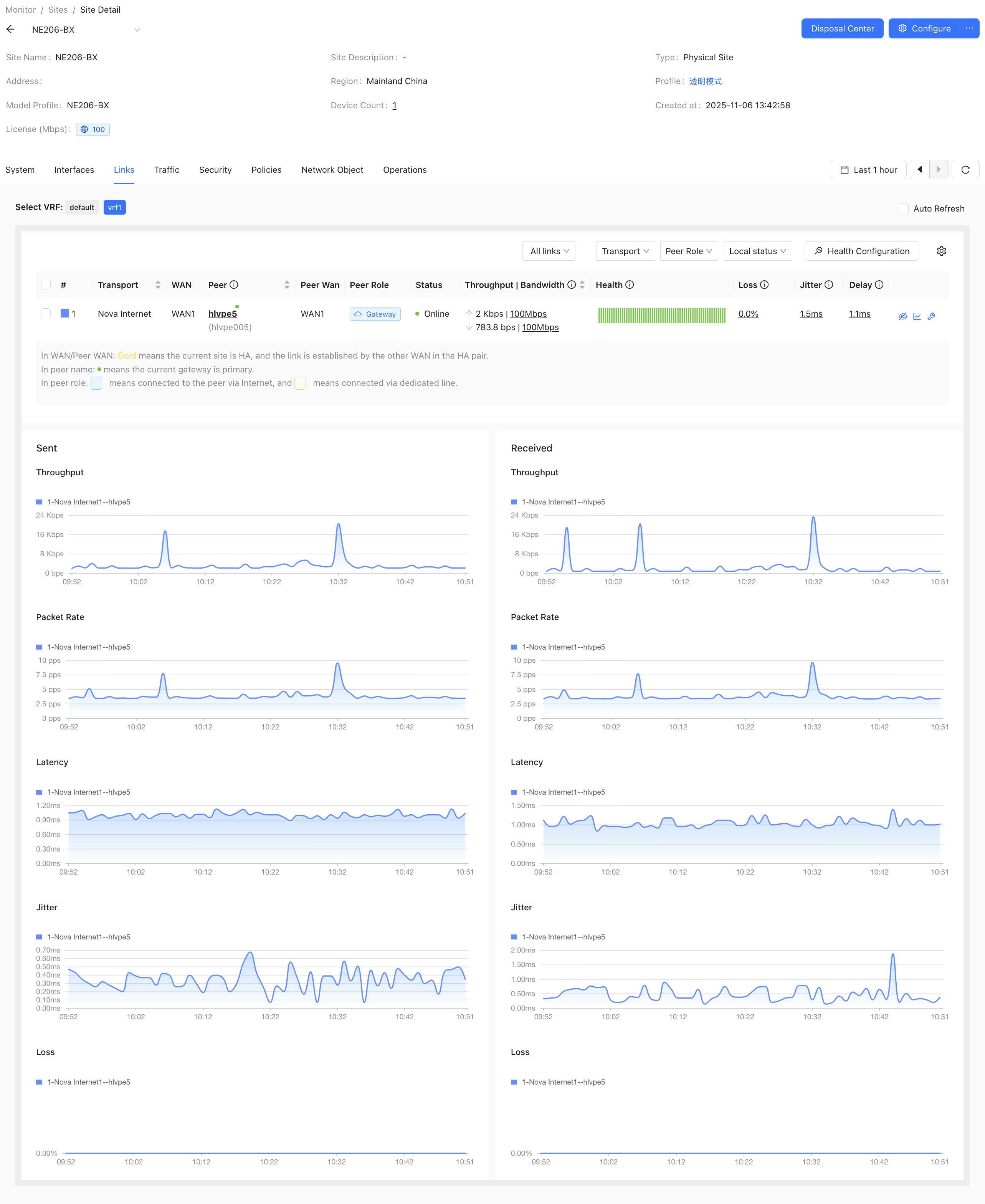Image resolution: width=985 pixels, height=1204 pixels.
Task: Click the 1.1ms delay value
Action: point(859,314)
